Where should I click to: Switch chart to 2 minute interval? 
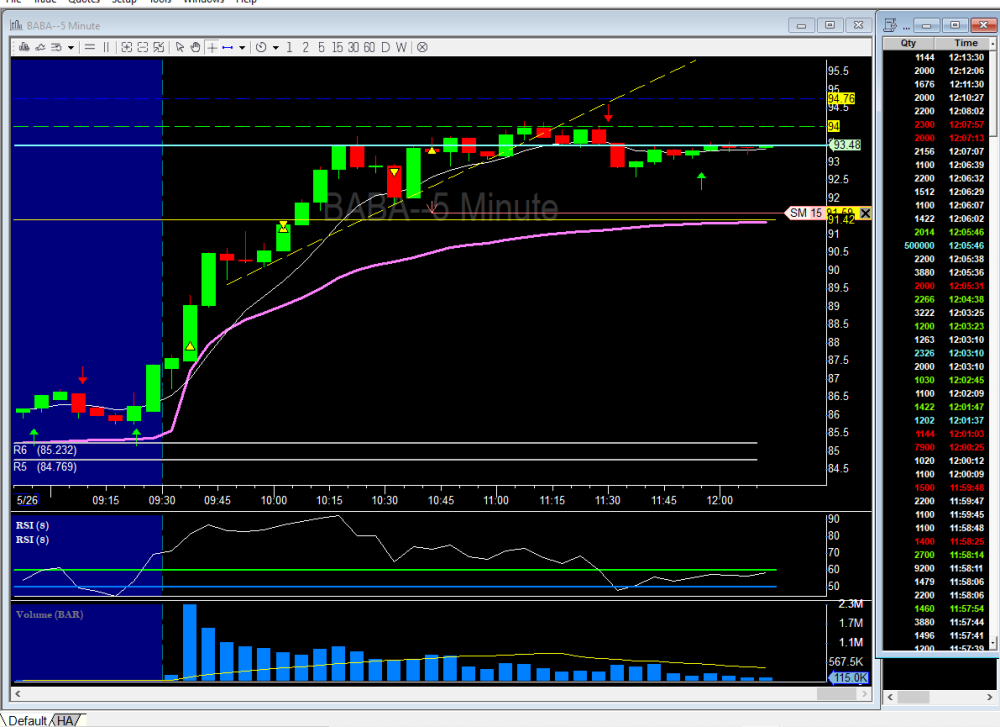(305, 47)
